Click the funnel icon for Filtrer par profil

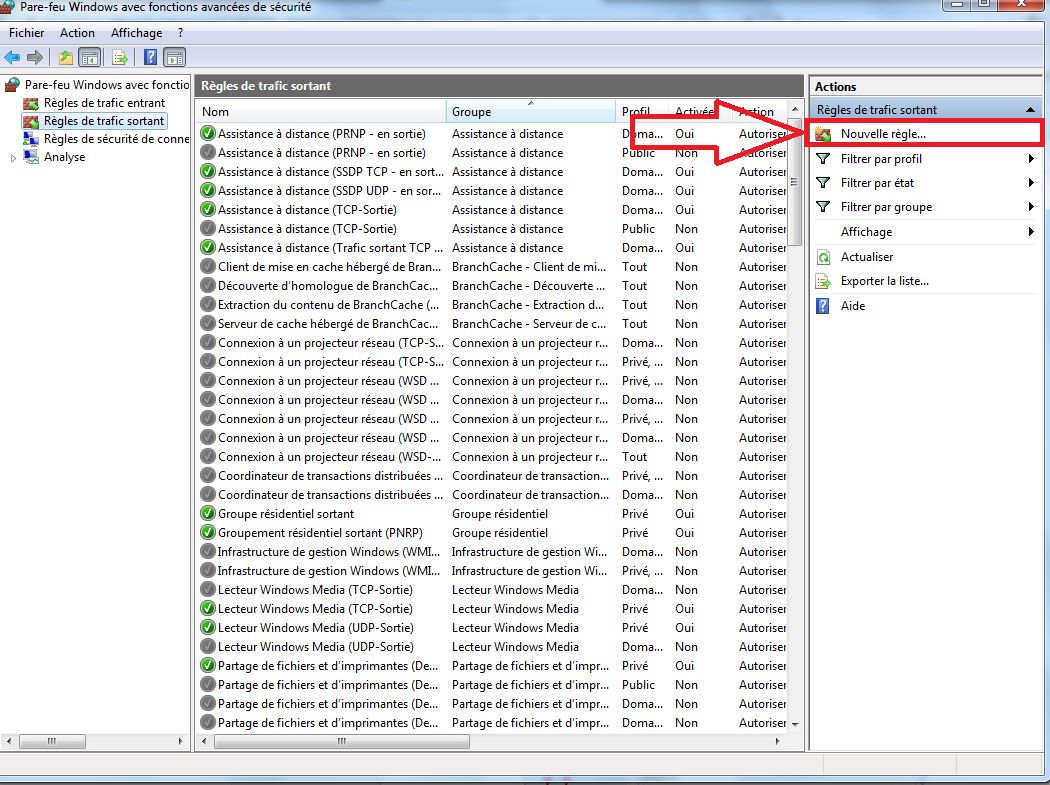[823, 159]
